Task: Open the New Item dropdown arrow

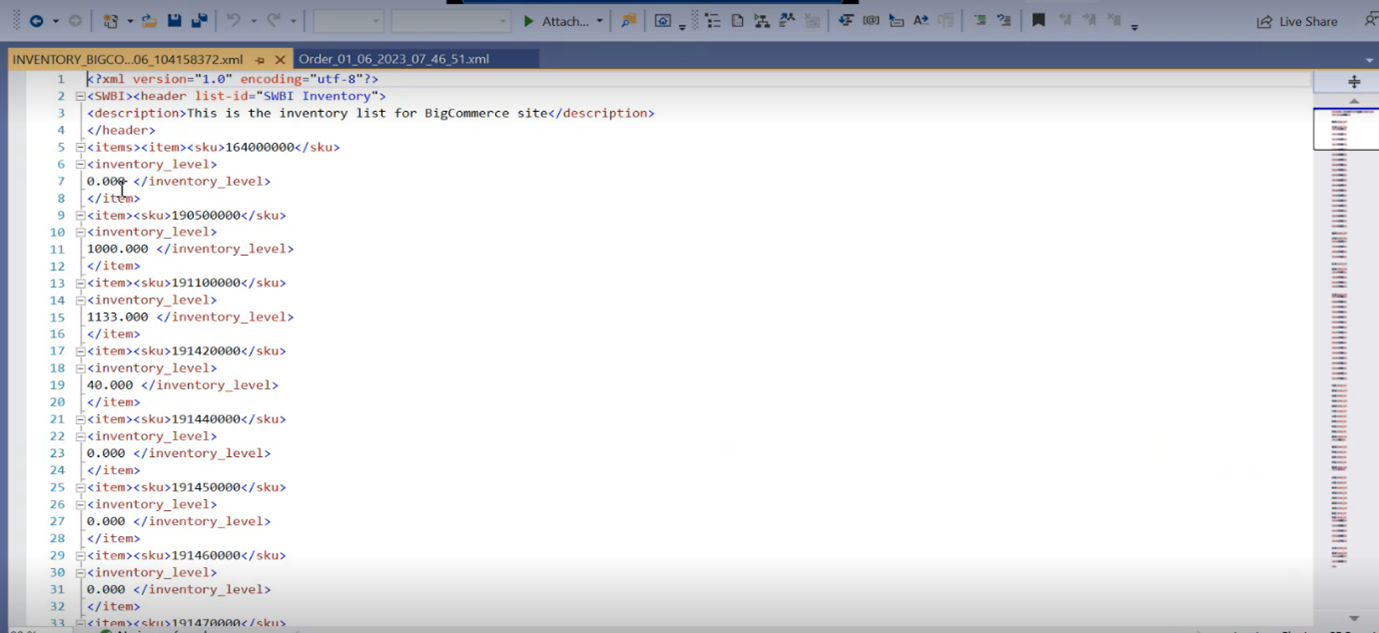Action: click(x=130, y=21)
